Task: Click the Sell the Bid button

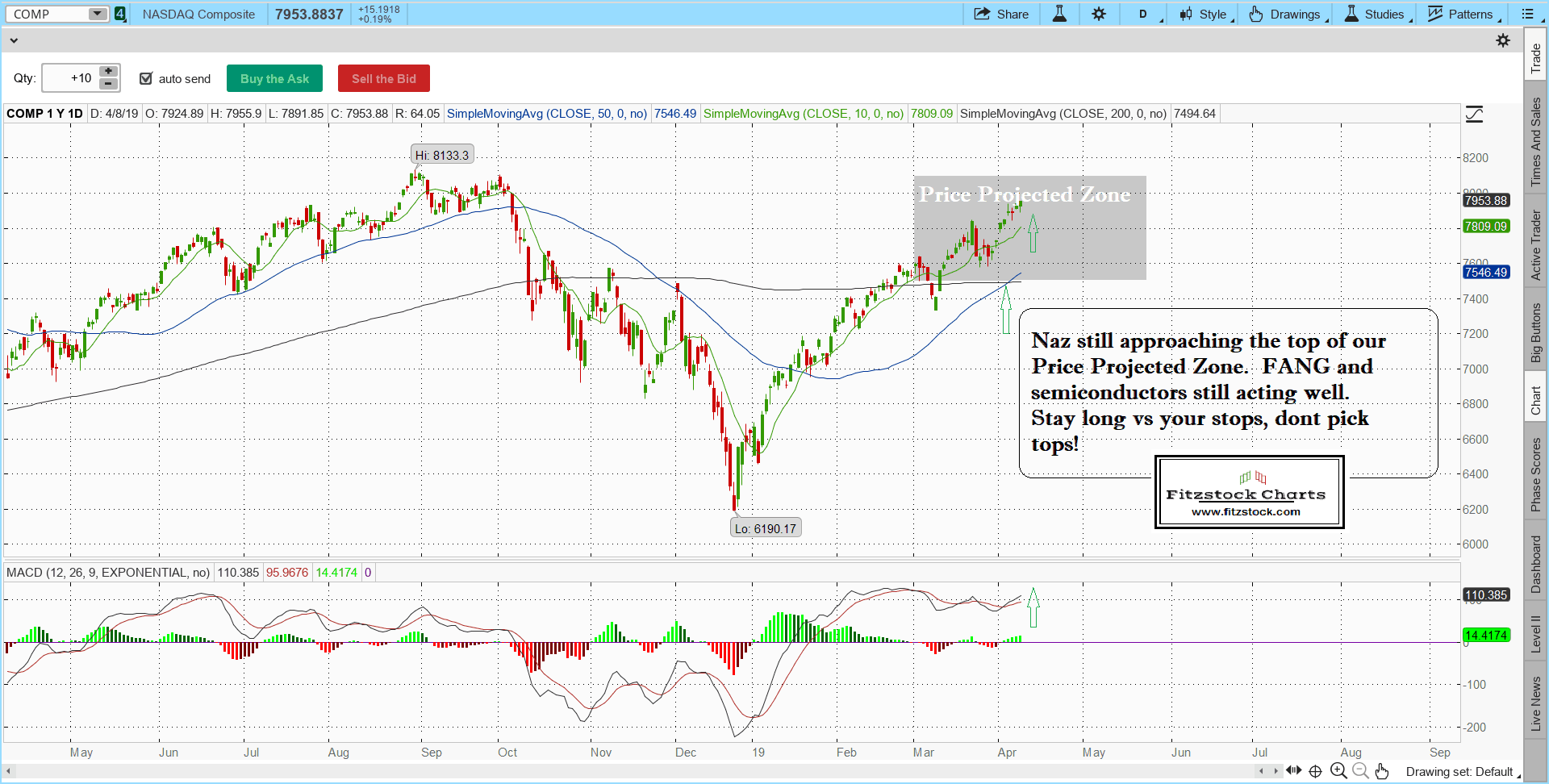Action: [383, 78]
